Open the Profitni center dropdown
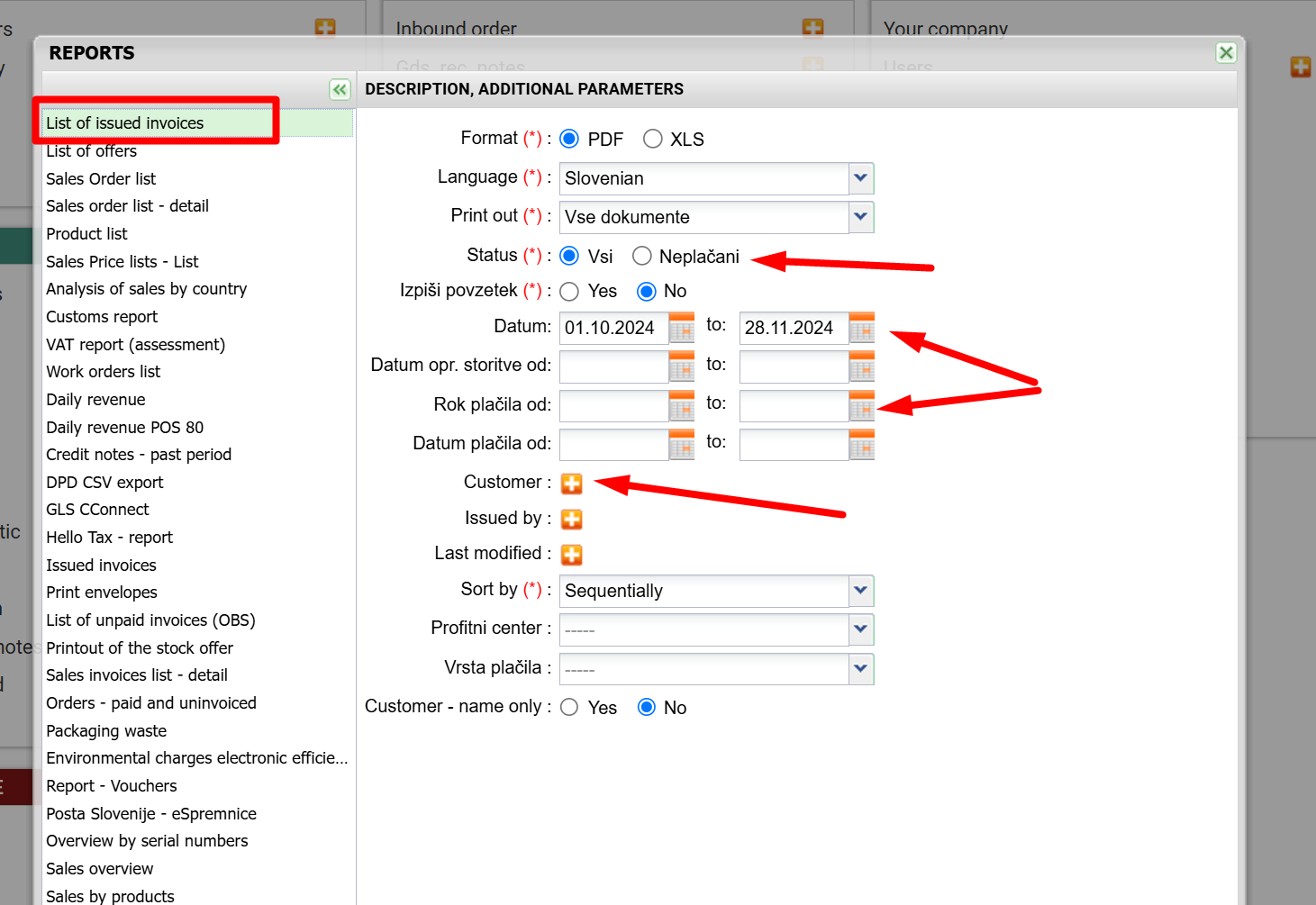Screen dimensions: 1316x905 (x=861, y=629)
